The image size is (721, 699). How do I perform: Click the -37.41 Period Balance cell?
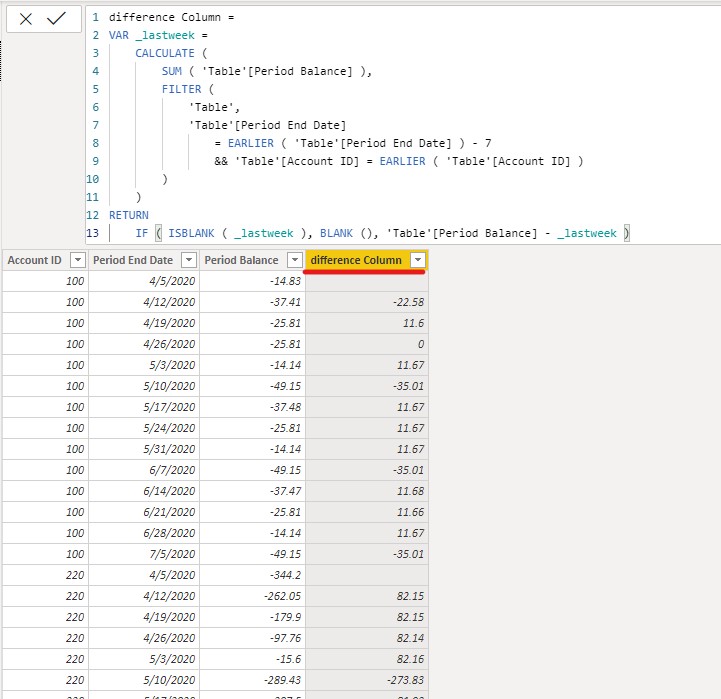(x=252, y=302)
